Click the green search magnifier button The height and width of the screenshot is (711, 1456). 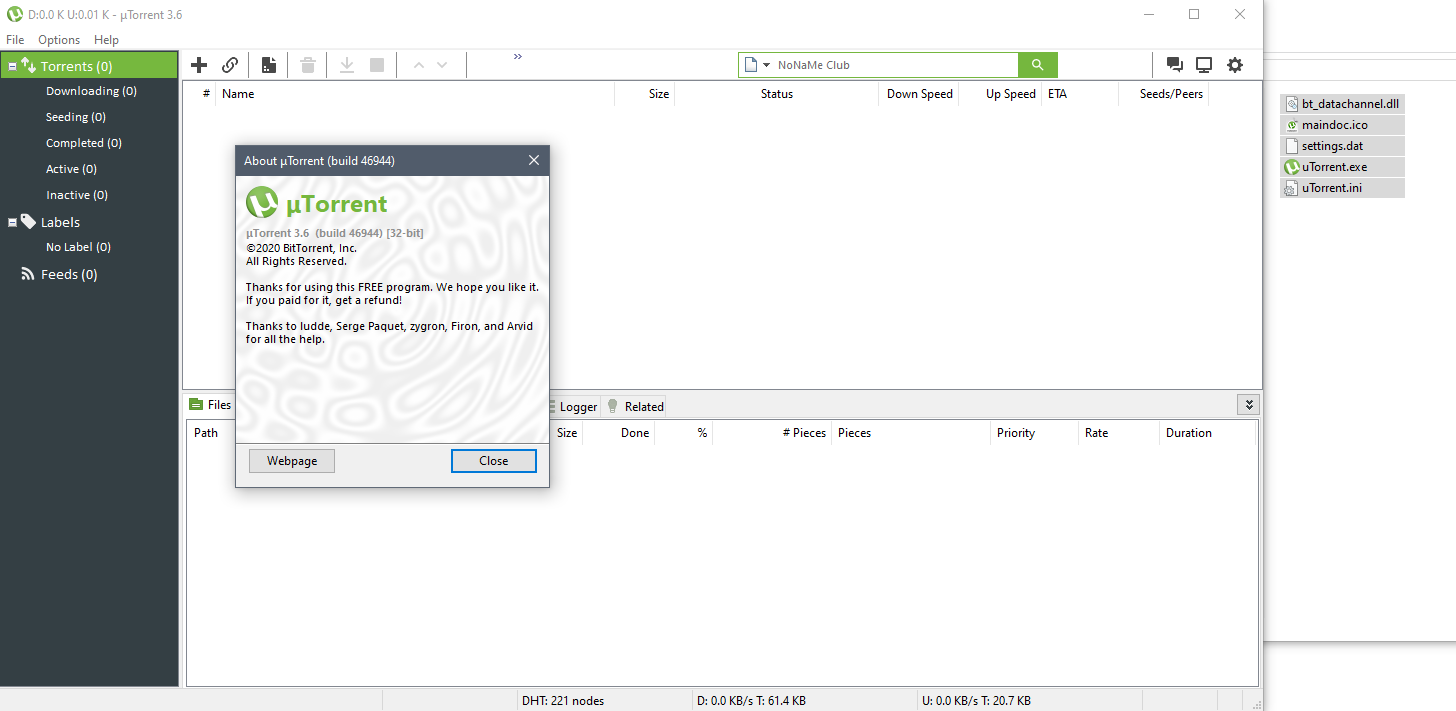[1037, 65]
